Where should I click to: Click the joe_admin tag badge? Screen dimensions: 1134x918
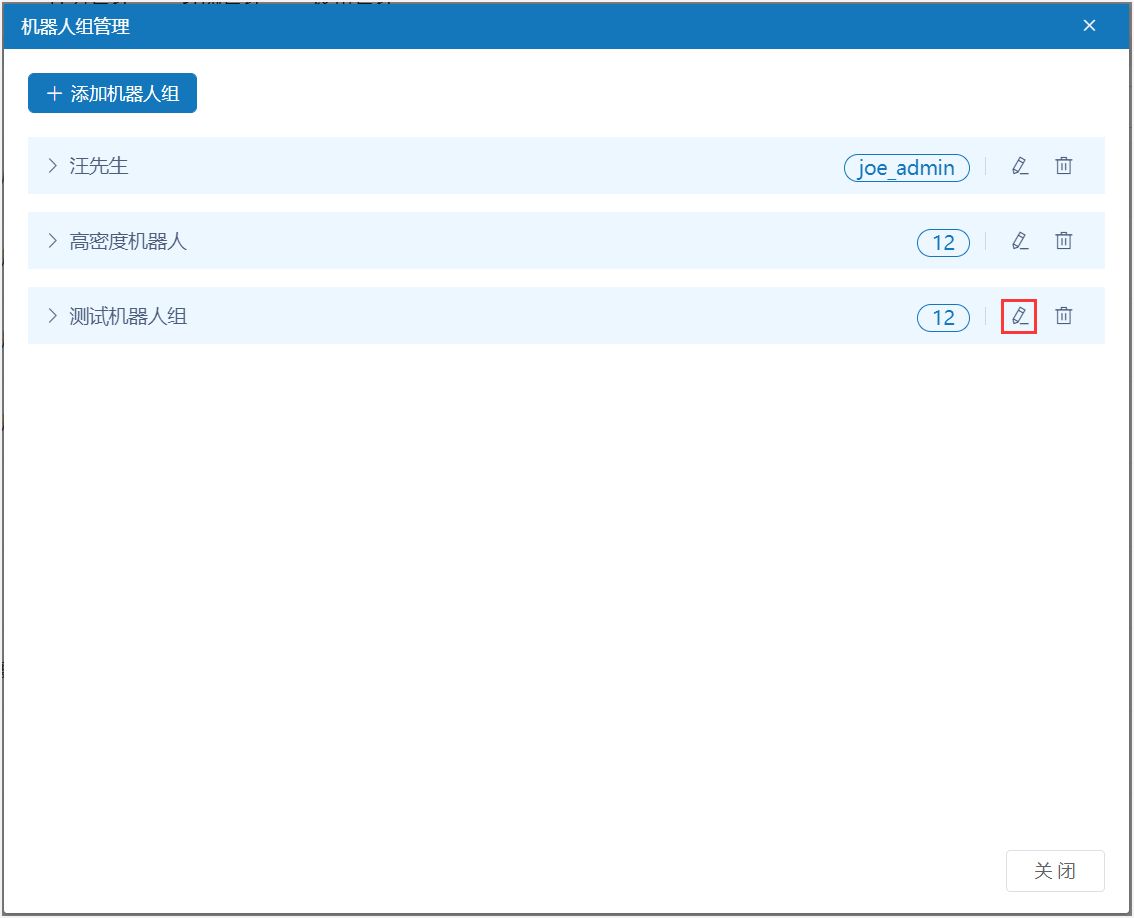tap(906, 168)
